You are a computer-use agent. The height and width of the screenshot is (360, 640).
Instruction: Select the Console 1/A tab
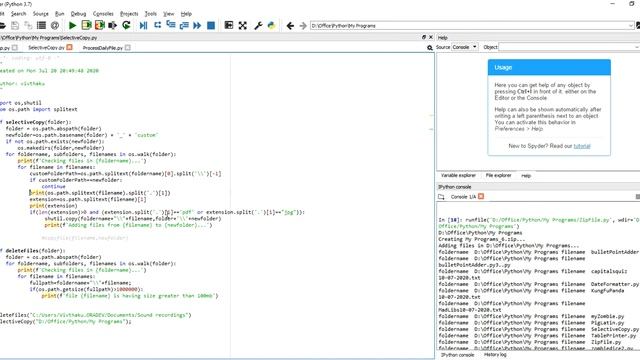point(463,197)
